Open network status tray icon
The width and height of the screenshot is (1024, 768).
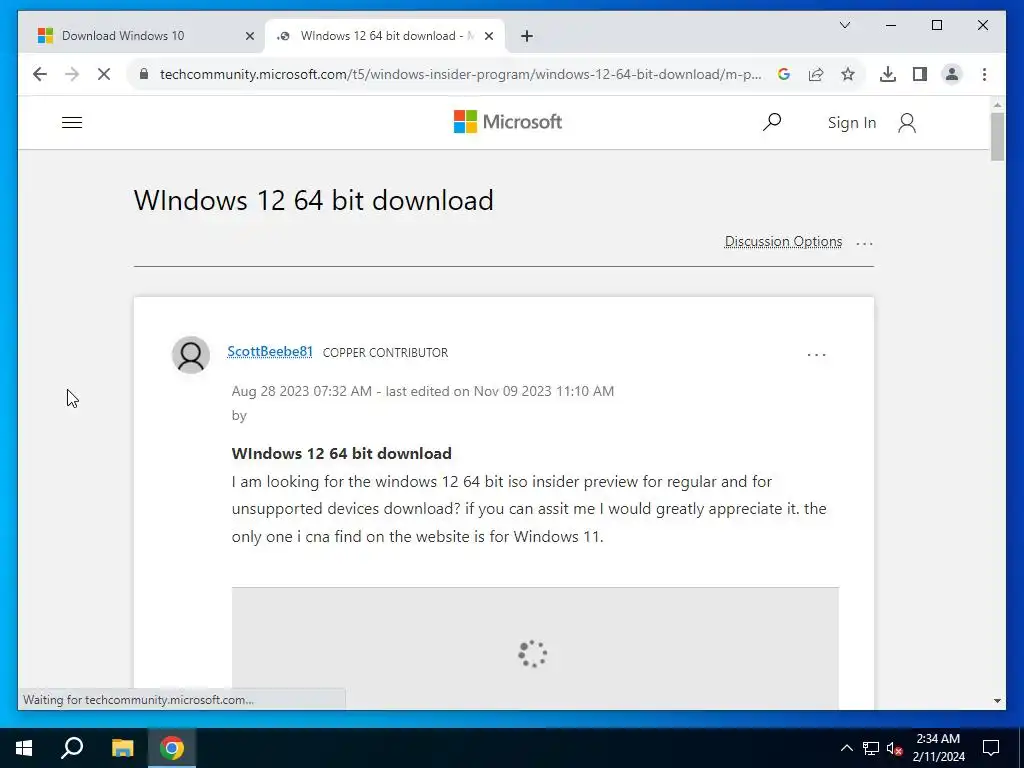(871, 748)
